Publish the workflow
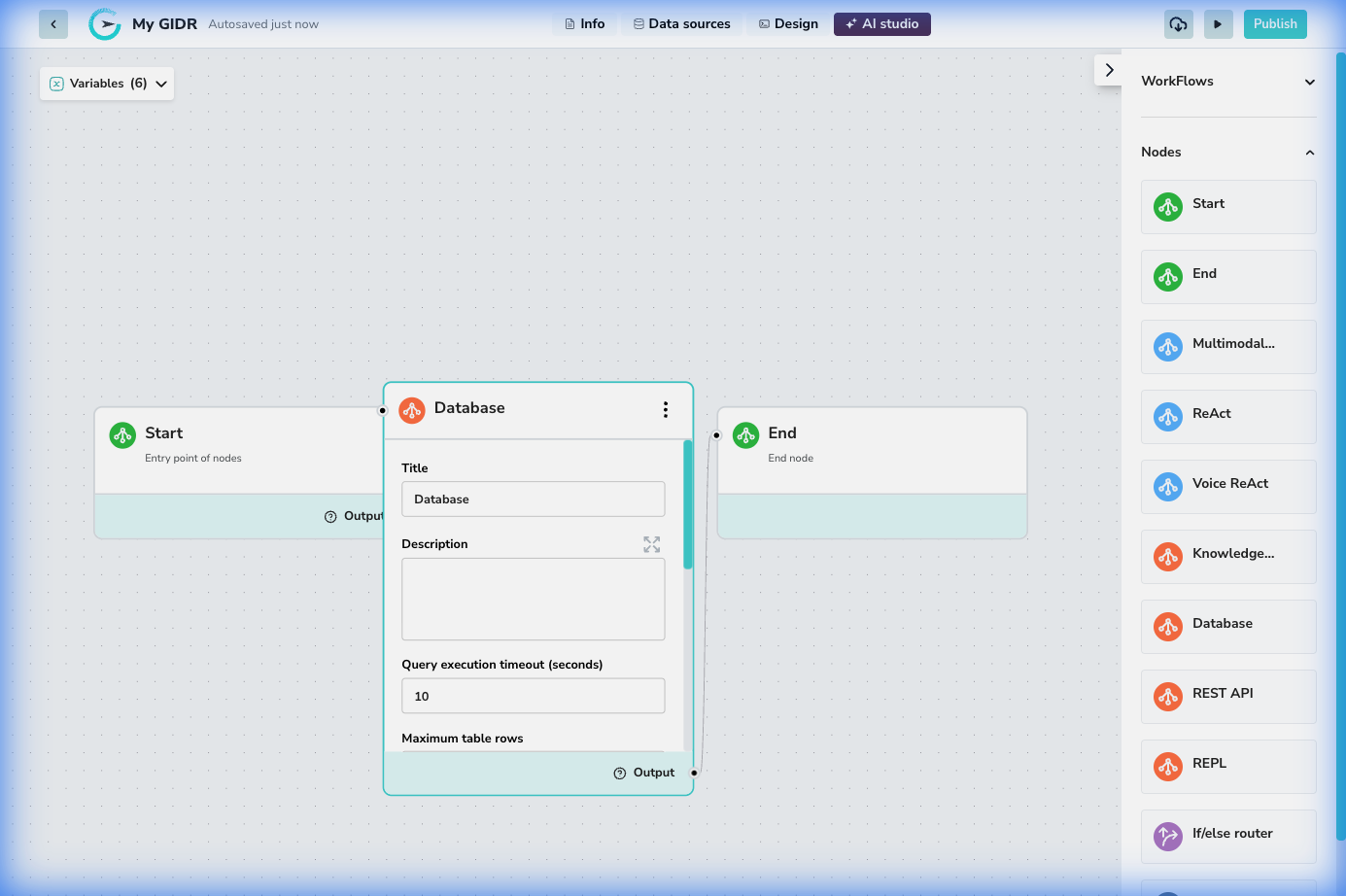 (x=1275, y=24)
